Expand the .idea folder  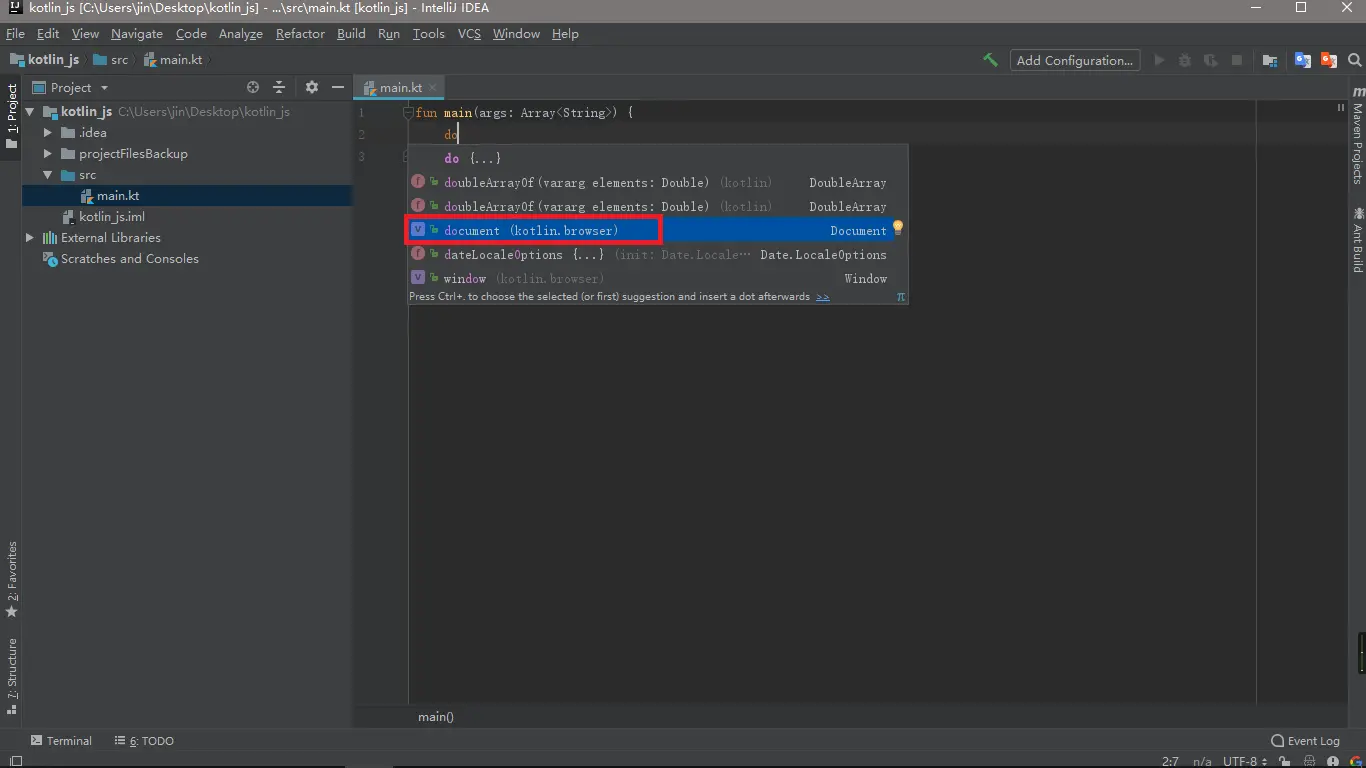coord(48,132)
